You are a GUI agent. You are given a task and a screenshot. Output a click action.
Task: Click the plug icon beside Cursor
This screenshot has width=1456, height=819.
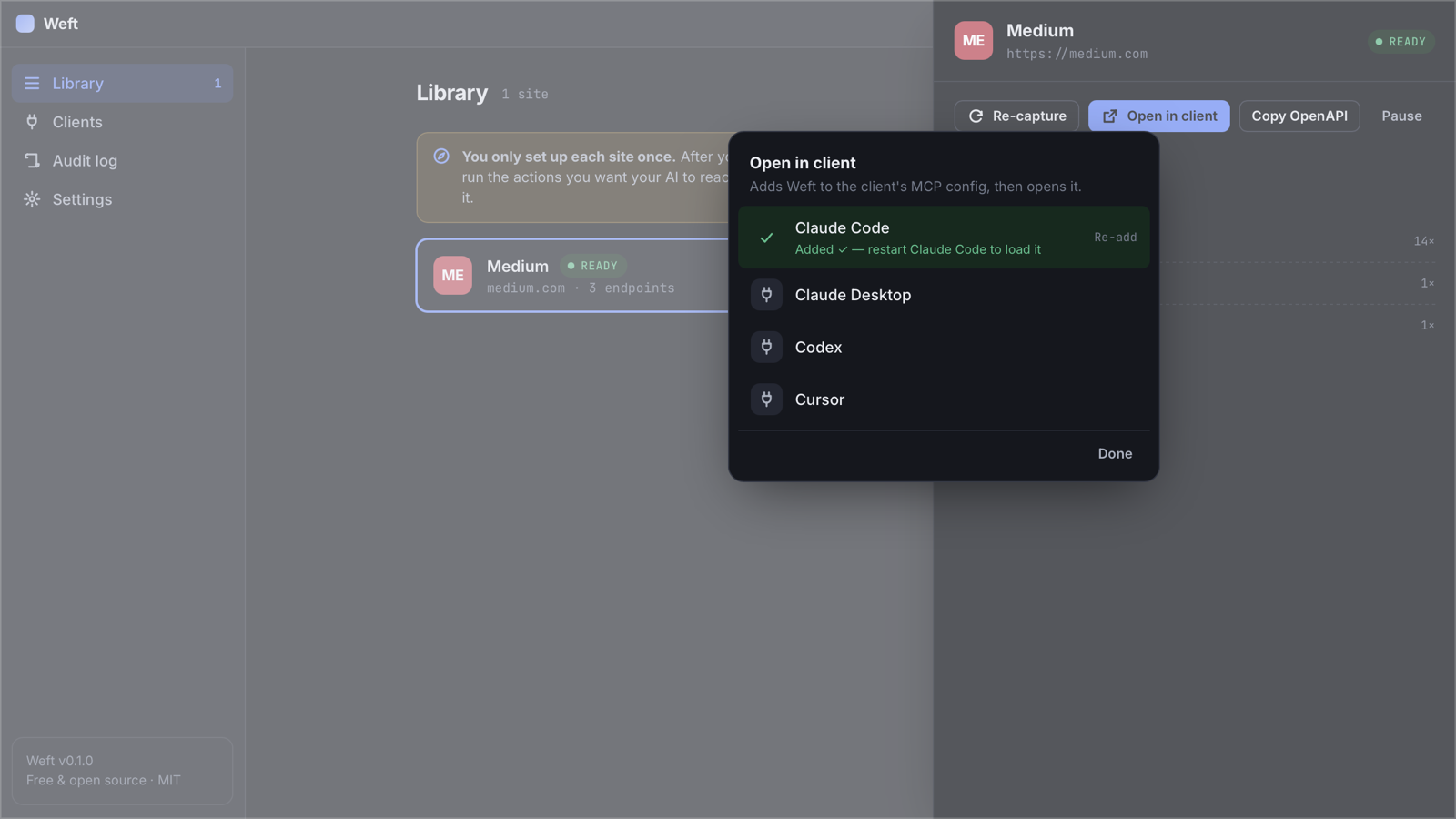point(766,399)
